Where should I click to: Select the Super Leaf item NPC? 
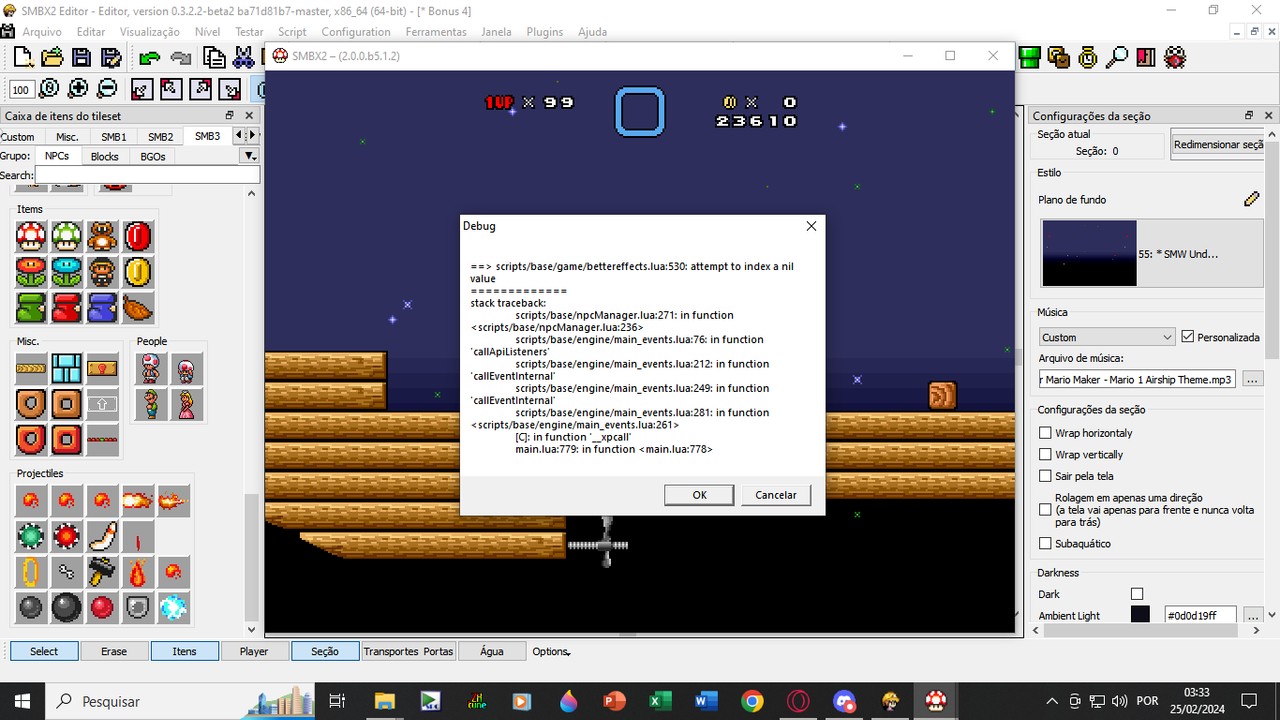pyautogui.click(x=138, y=308)
